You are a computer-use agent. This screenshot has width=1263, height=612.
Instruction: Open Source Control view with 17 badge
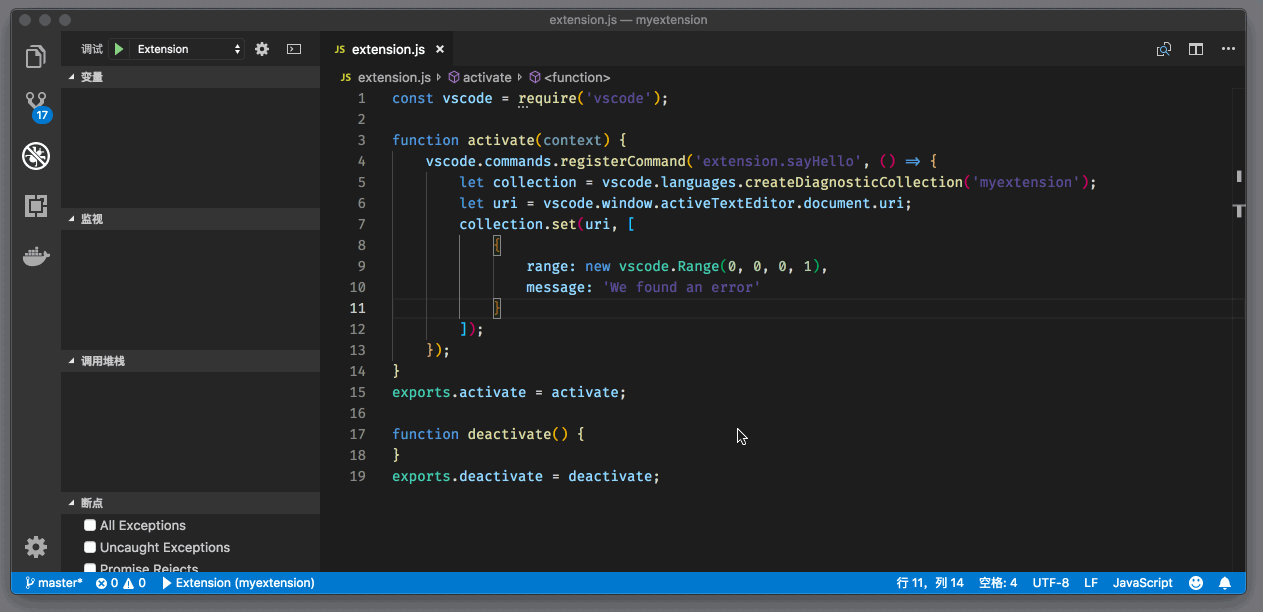(x=36, y=104)
